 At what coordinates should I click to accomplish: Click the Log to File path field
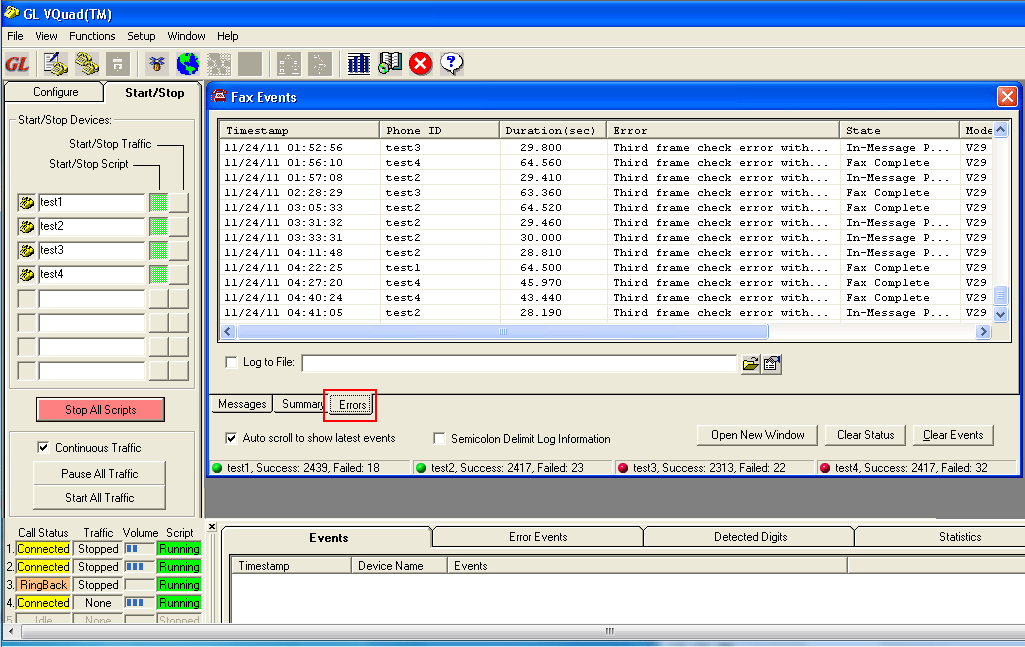pyautogui.click(x=519, y=363)
